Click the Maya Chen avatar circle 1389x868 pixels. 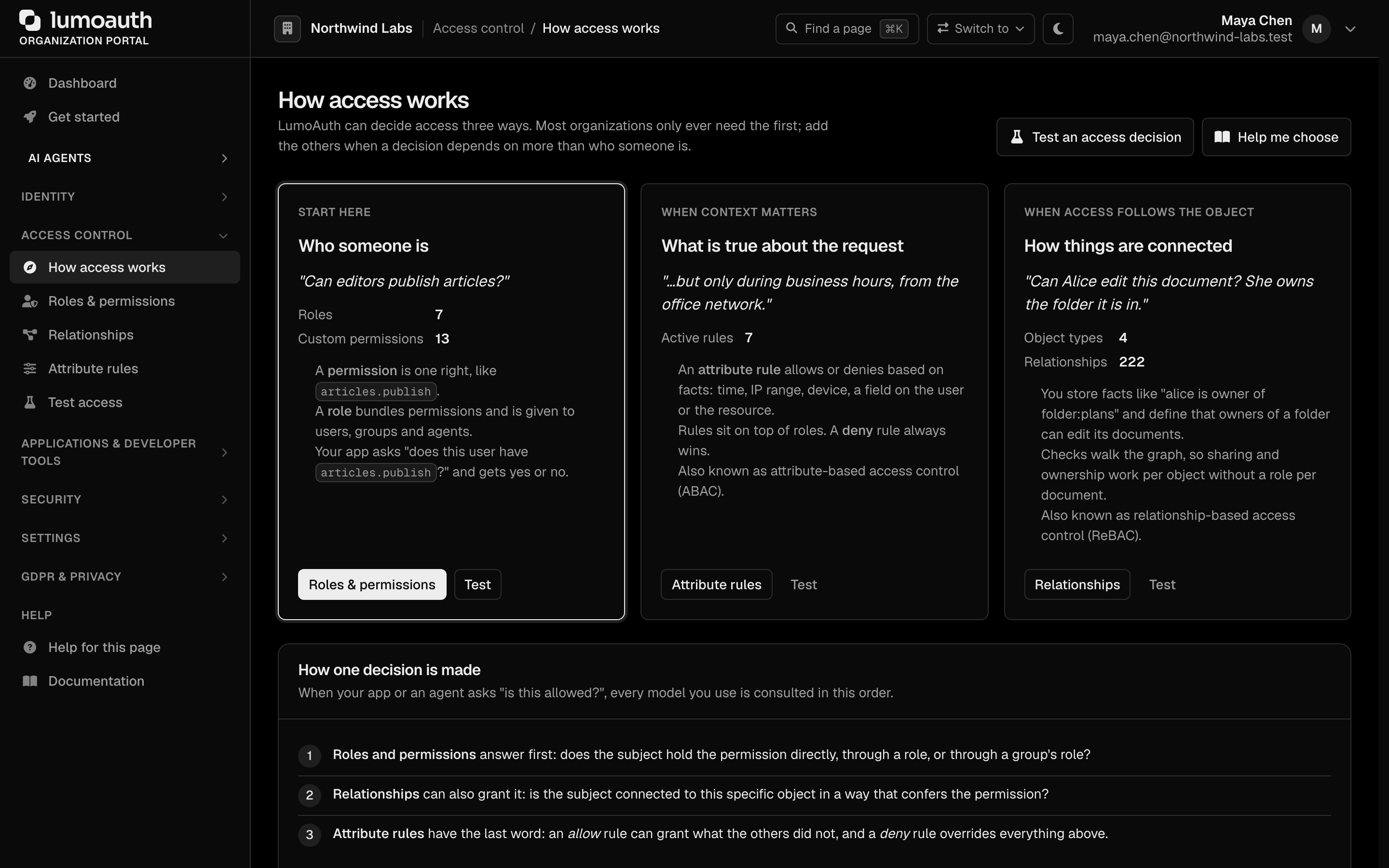(1316, 29)
